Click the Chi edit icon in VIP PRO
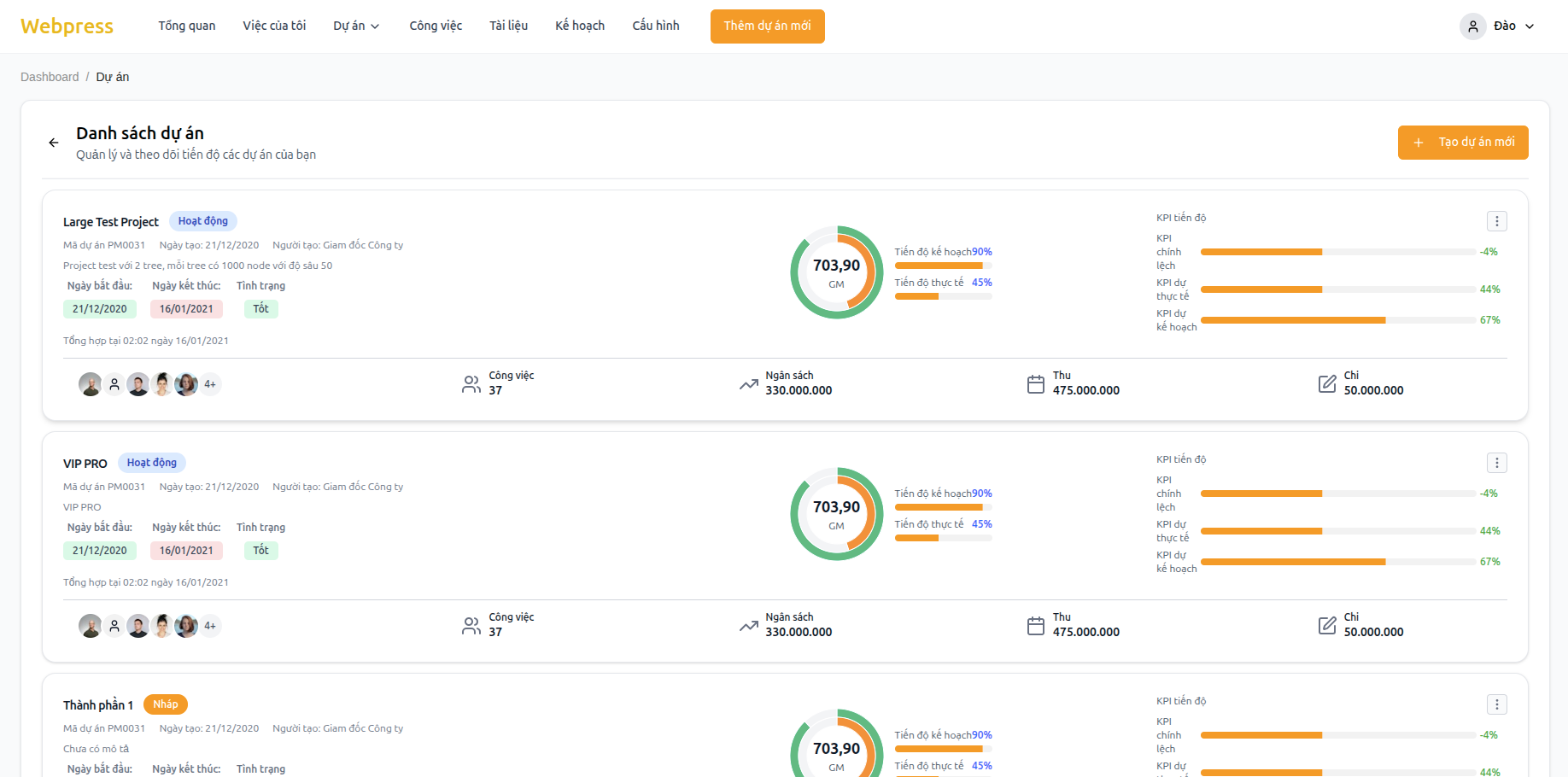This screenshot has width=1568, height=777. pos(1327,626)
